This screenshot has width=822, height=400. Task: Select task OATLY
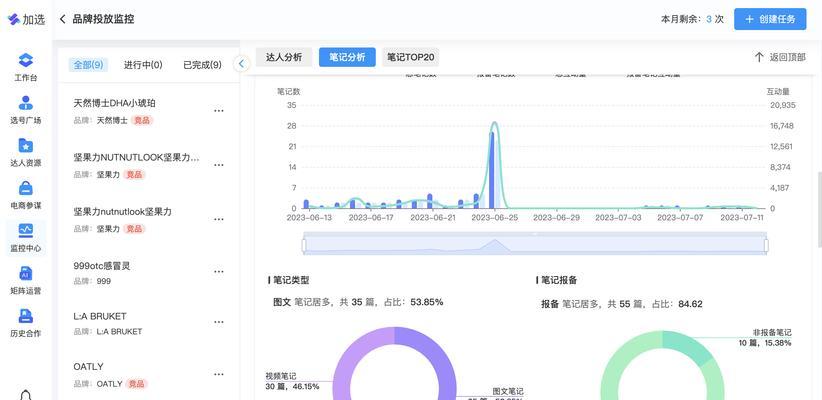[x=88, y=366]
